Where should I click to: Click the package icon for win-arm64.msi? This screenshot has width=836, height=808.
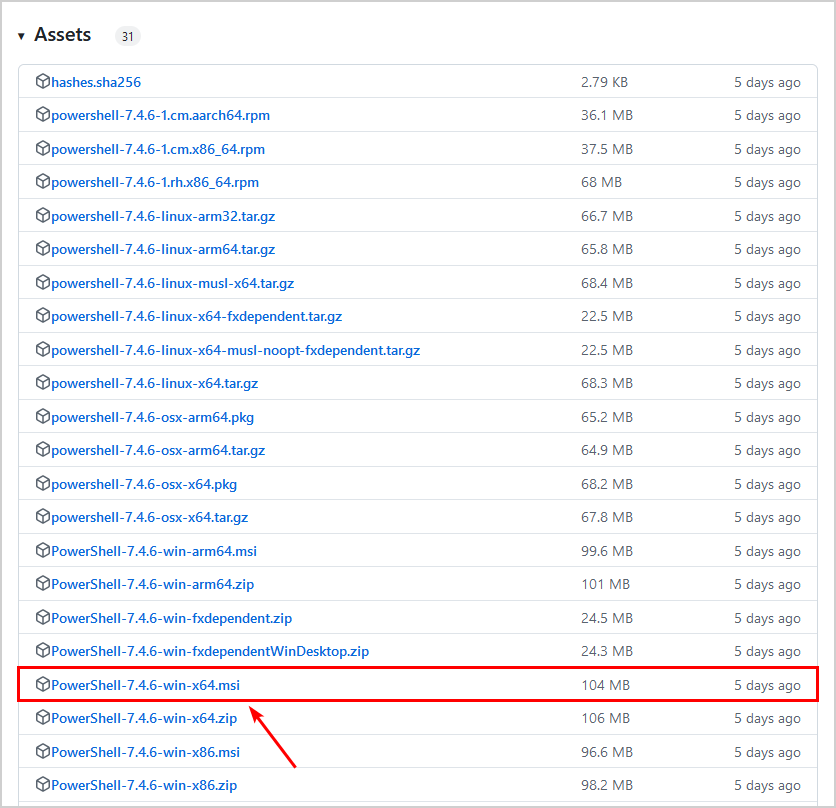pos(43,550)
